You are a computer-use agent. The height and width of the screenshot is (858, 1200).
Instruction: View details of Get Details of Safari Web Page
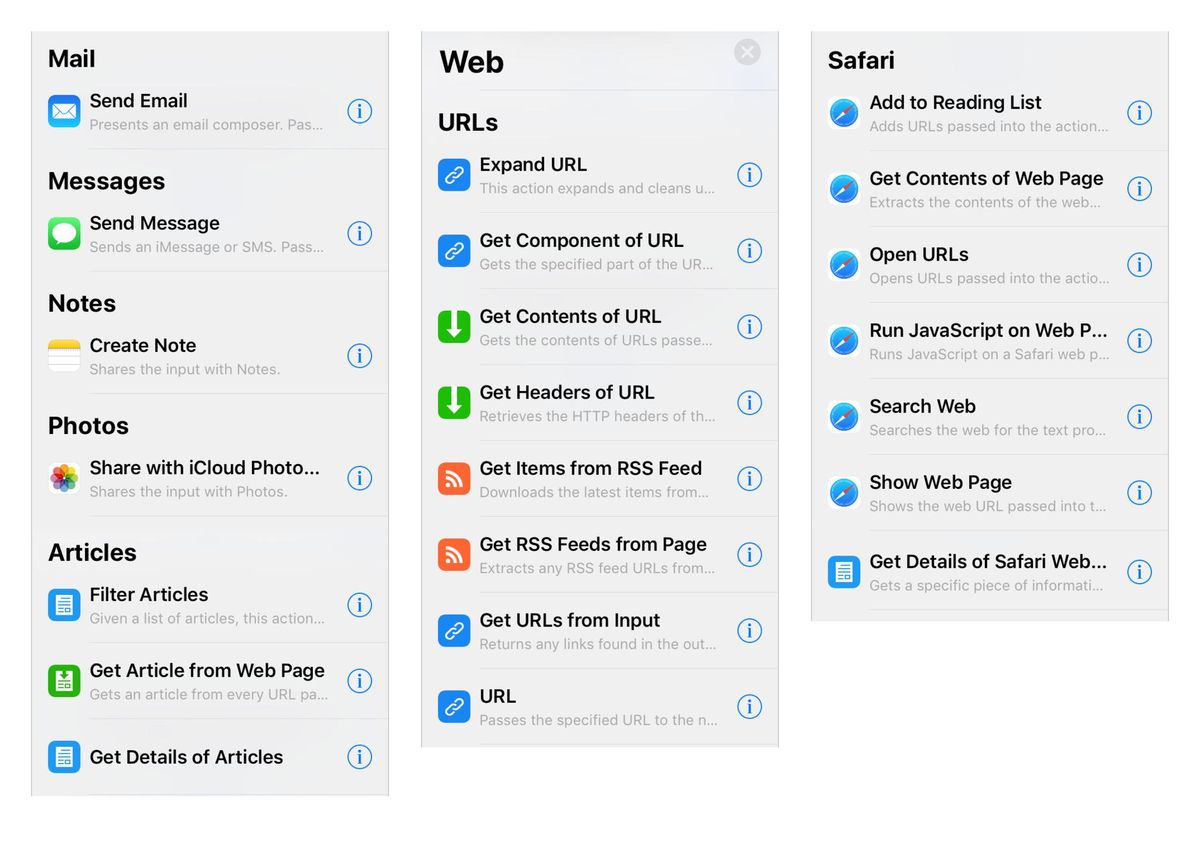coord(1139,572)
